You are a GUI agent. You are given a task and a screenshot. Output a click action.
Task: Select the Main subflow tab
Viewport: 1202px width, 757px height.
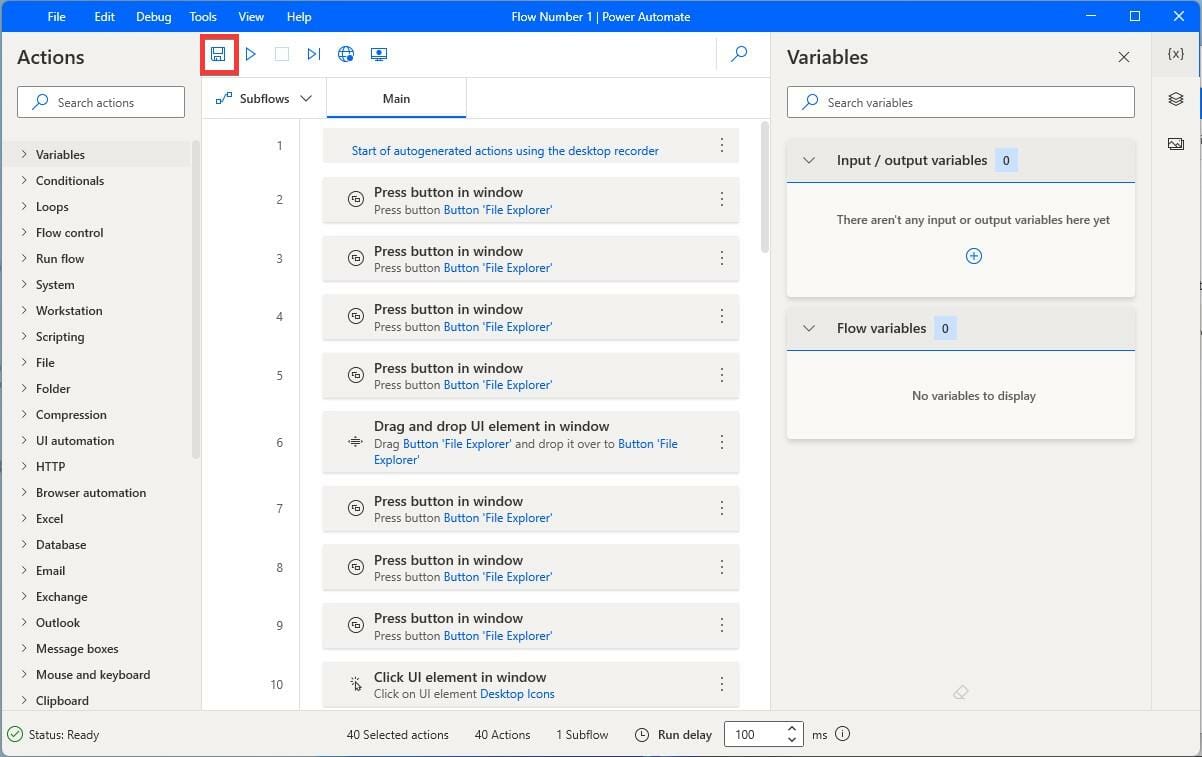(396, 99)
